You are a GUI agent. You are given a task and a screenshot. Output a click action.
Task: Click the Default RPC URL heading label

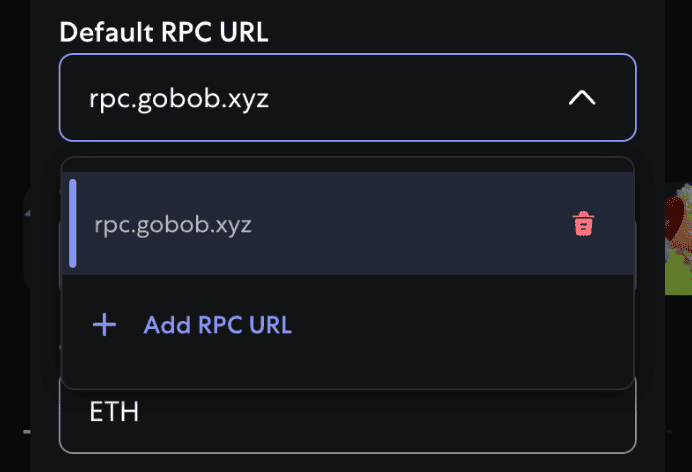[163, 31]
